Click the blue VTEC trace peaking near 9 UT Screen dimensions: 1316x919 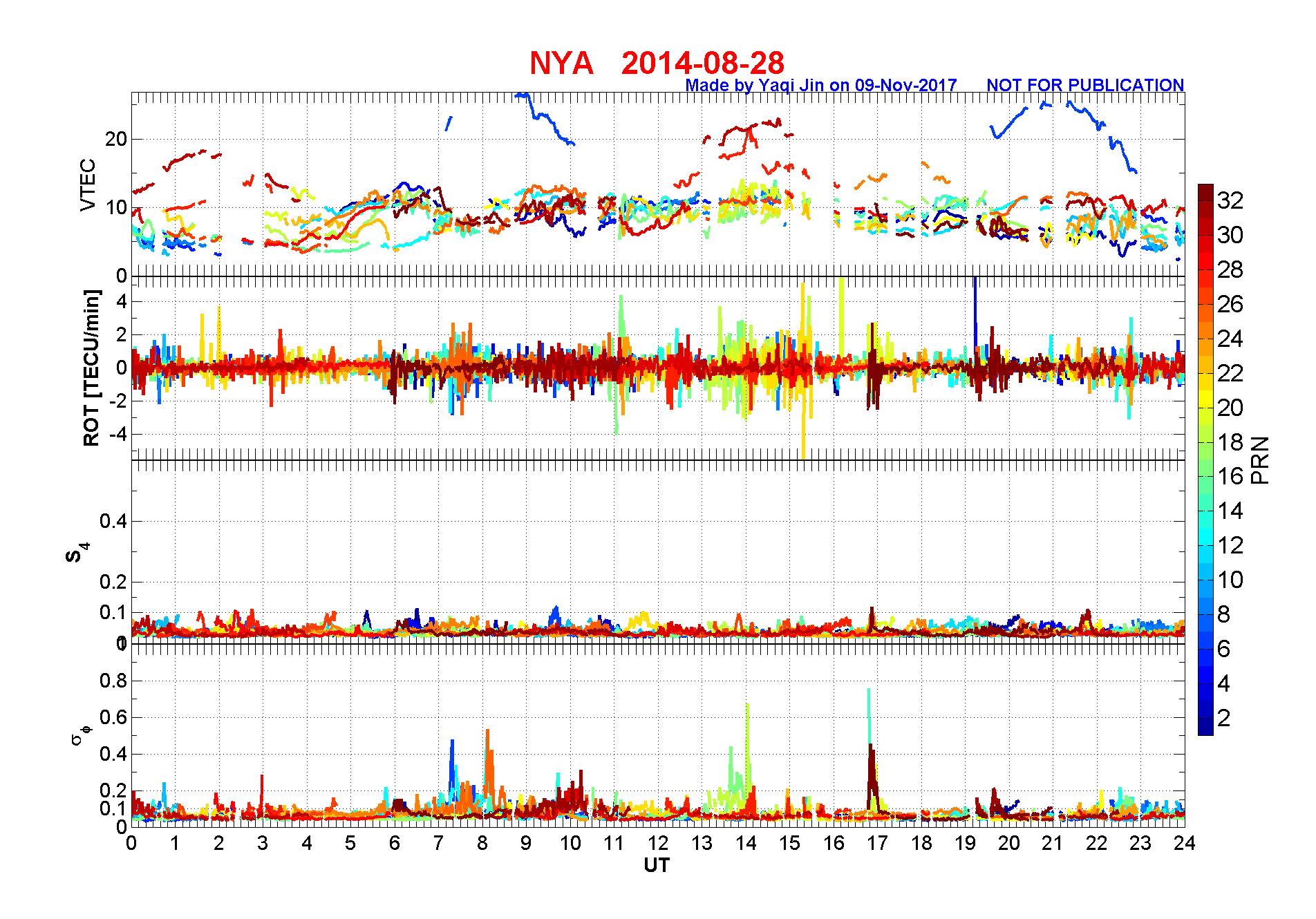(545, 117)
